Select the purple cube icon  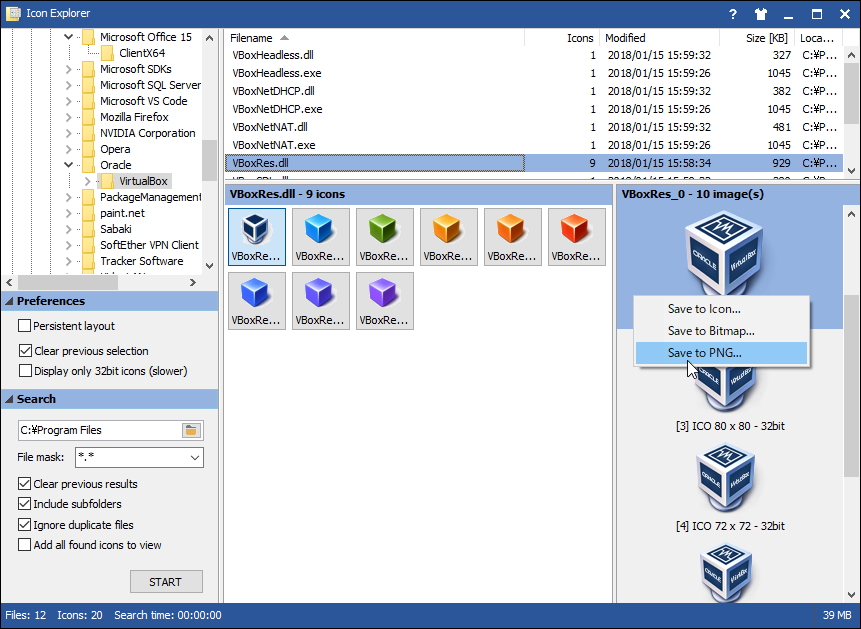tap(384, 301)
